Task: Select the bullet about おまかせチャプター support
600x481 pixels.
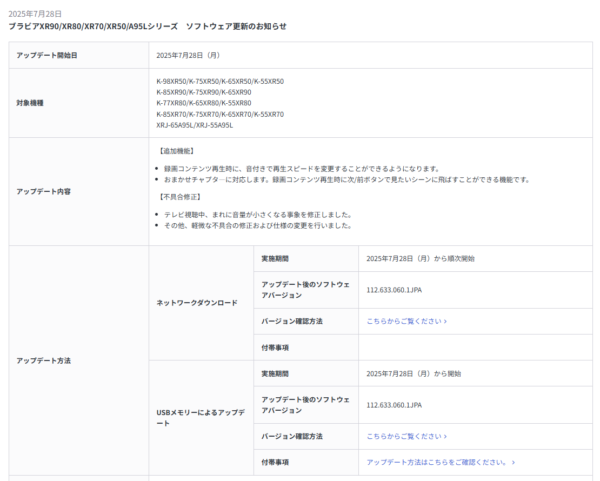Action: coord(347,179)
